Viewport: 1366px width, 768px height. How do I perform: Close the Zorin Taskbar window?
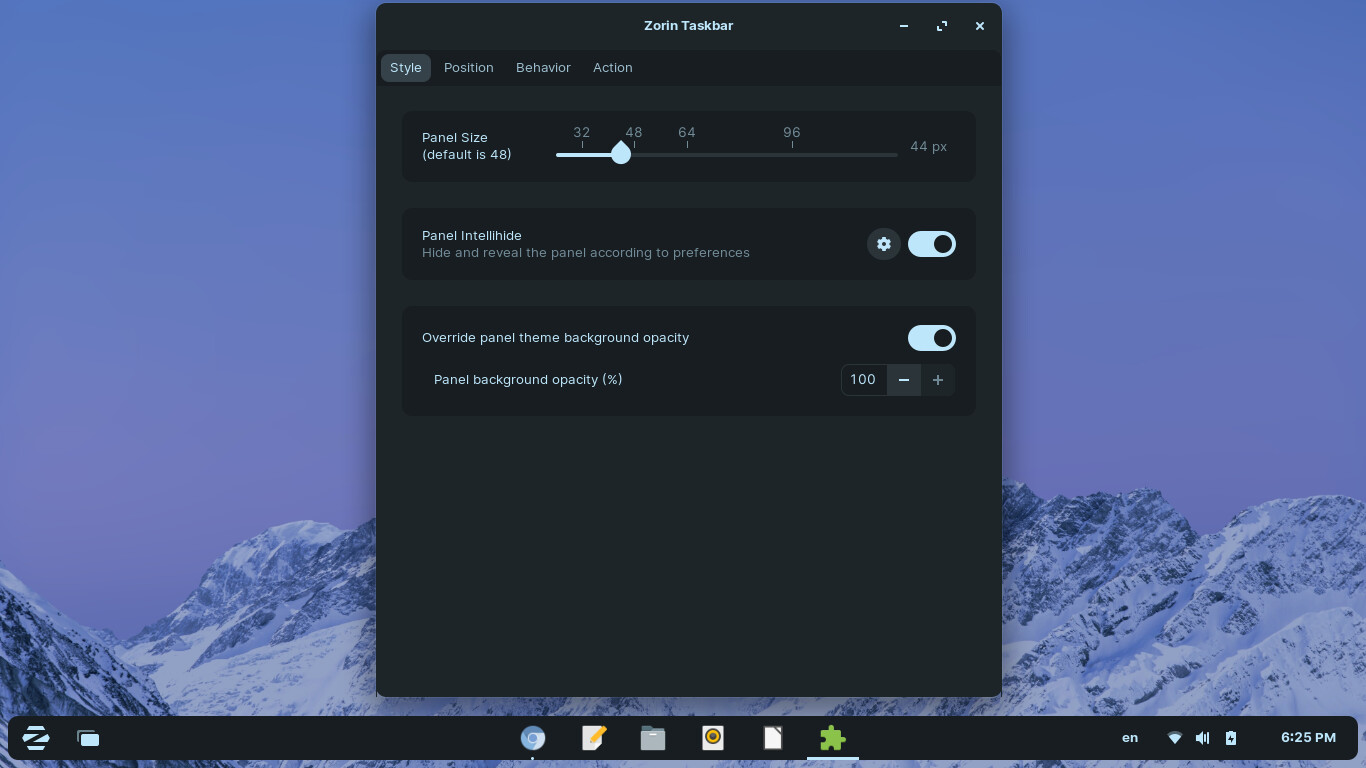point(980,26)
